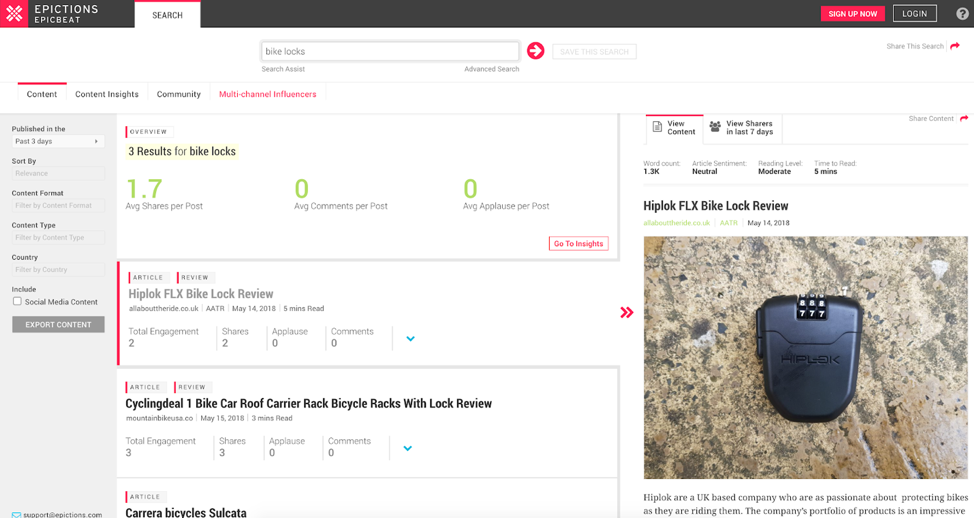Open Filter by Country dropdown
This screenshot has height=518, width=974.
(x=58, y=270)
